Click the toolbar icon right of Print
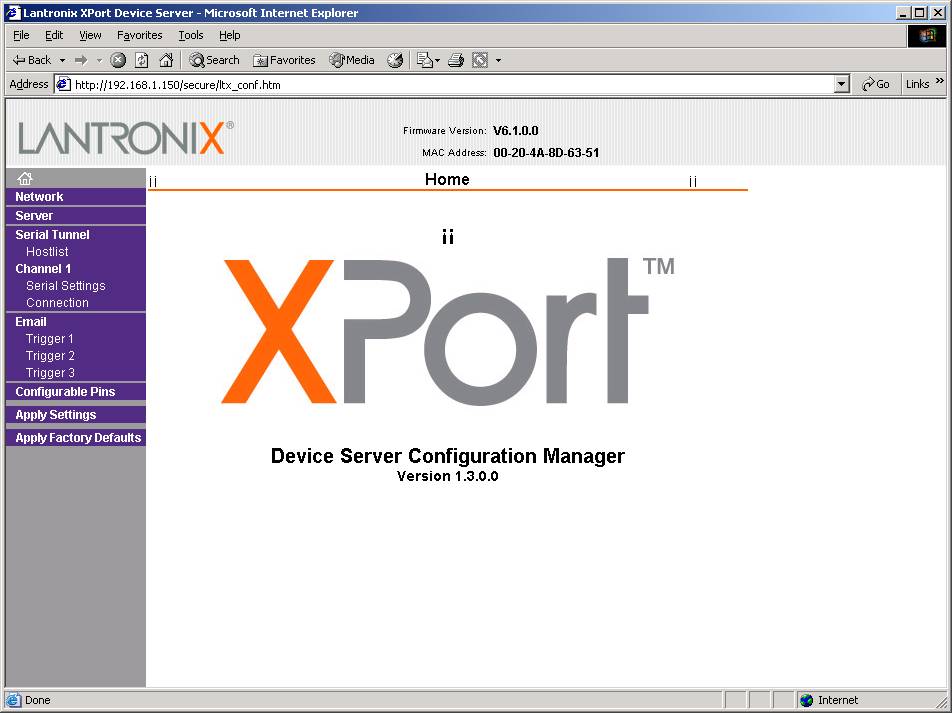 480,60
